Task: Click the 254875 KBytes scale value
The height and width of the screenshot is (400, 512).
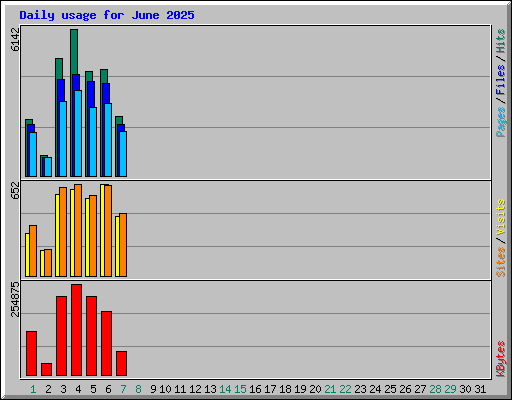Action: coord(15,299)
